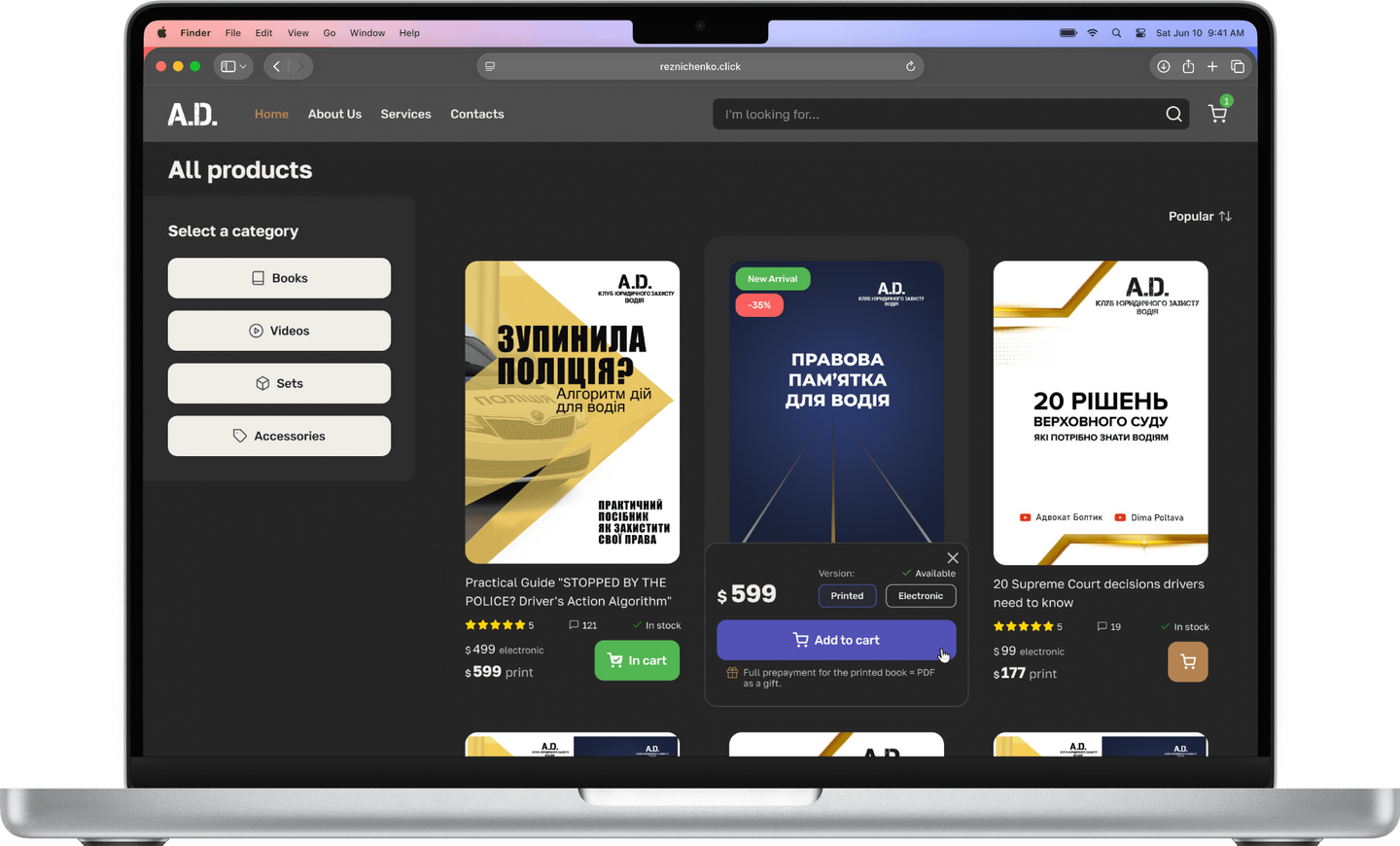Open the Services nav item
The width and height of the screenshot is (1400, 846).
point(405,114)
